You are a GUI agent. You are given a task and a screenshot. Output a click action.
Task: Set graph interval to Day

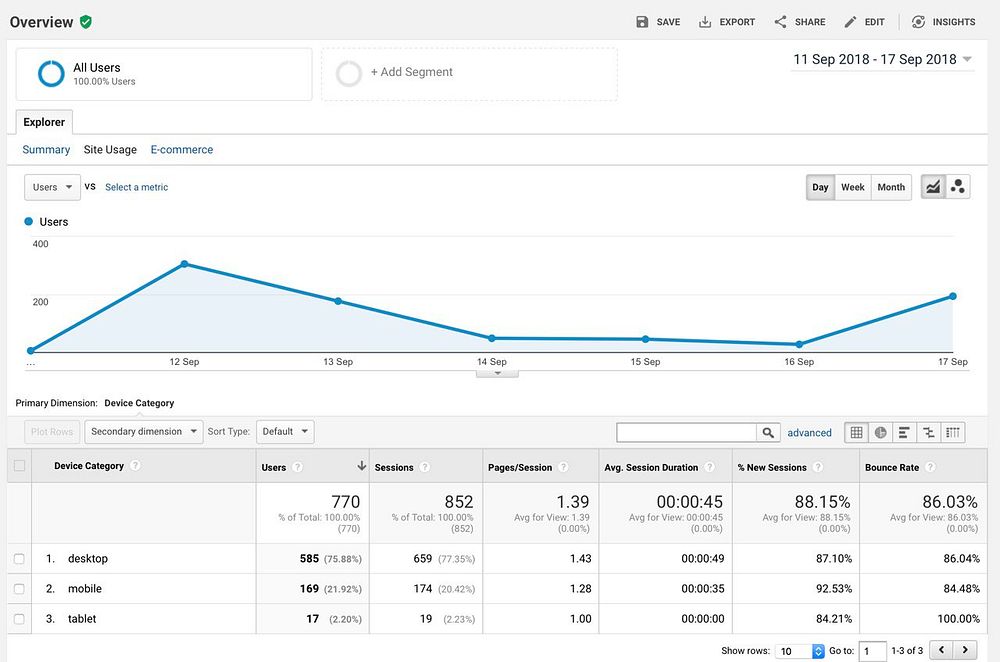(x=820, y=188)
